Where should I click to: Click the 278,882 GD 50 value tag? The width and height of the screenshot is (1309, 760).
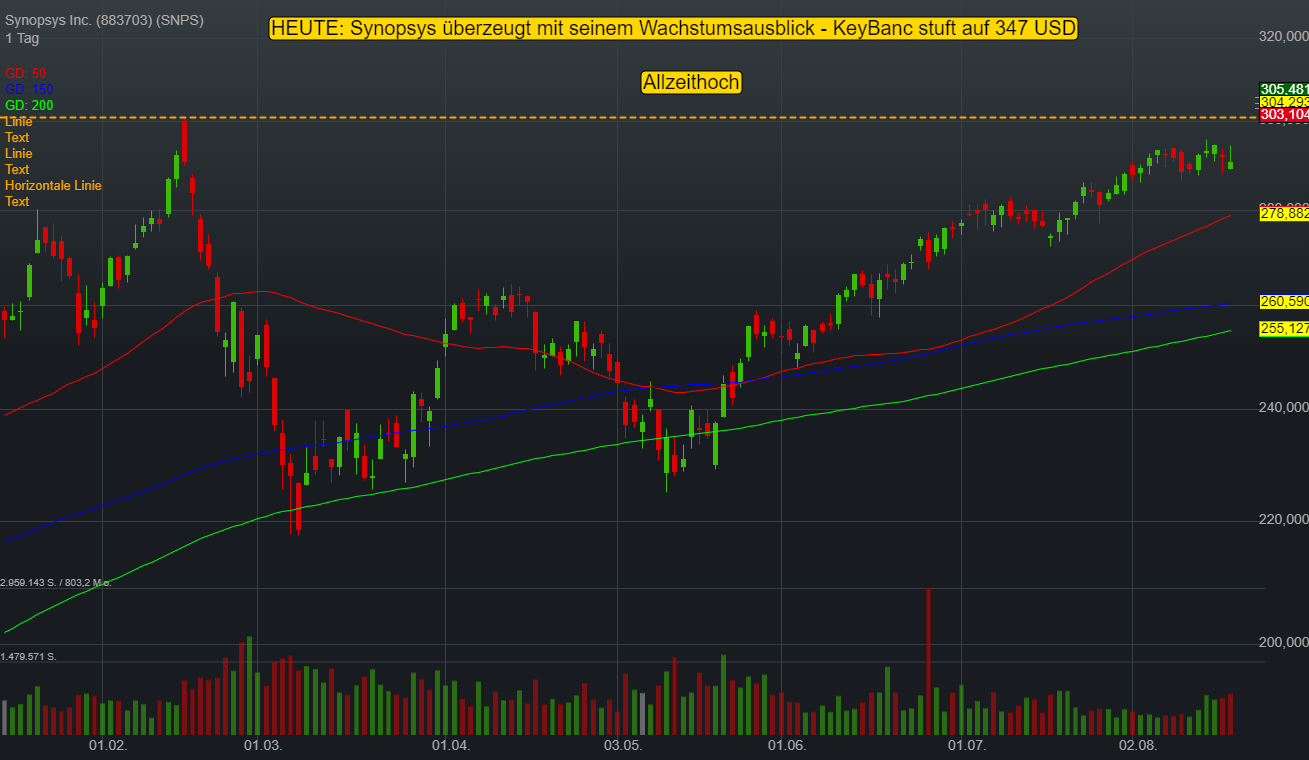click(1284, 214)
